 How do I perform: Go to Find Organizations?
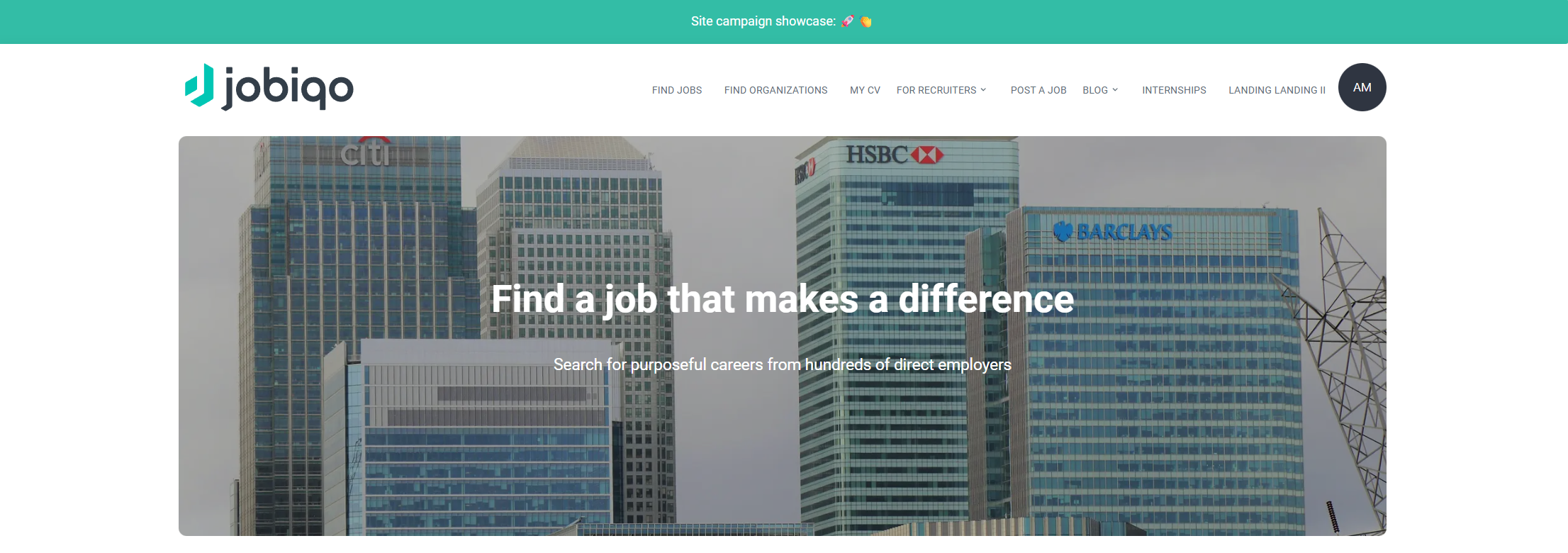click(775, 90)
